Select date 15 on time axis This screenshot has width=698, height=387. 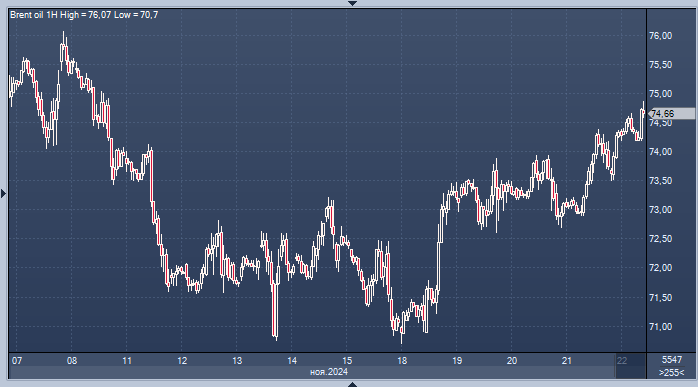347,361
